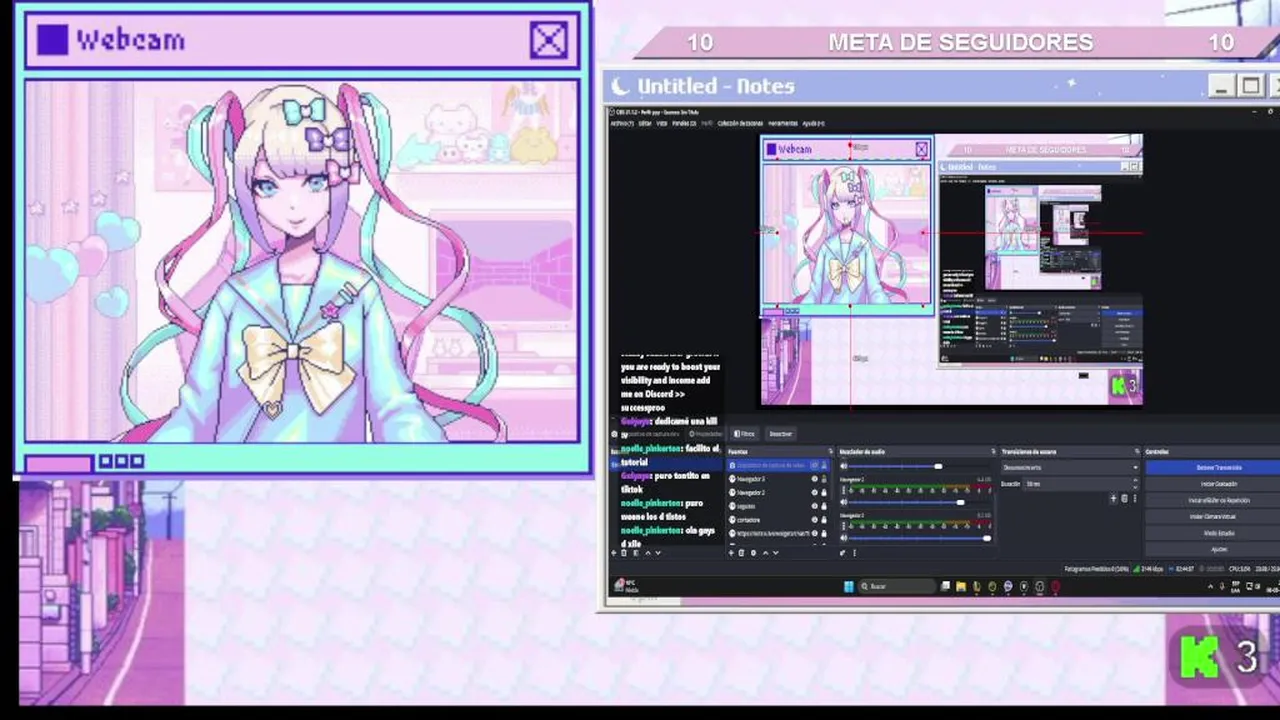The width and height of the screenshot is (1280, 720).
Task: Increase transition Duración with up arrow
Action: 1135,480
